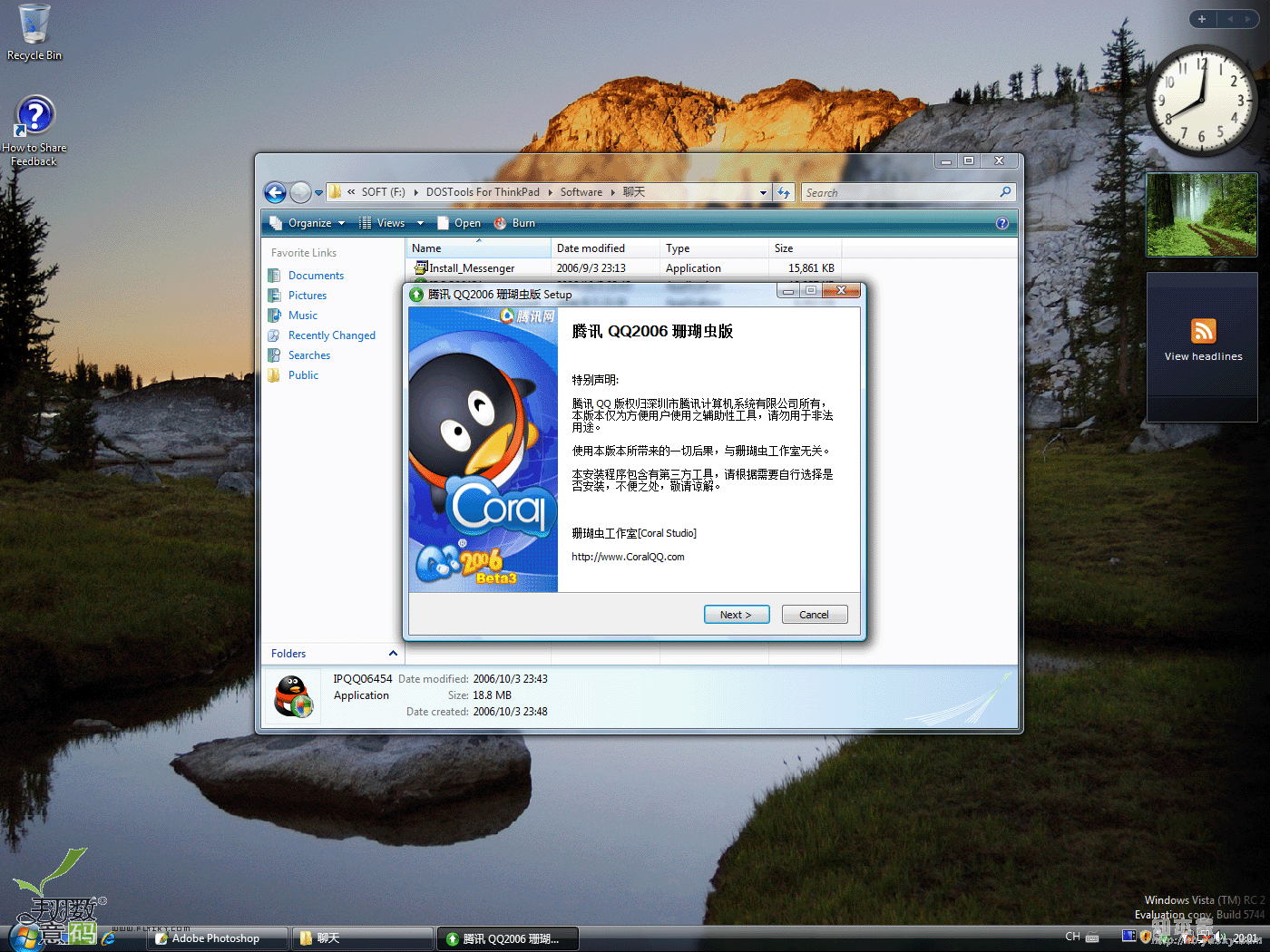Click the search magnifier icon
This screenshot has height=952, width=1270.
pyautogui.click(x=1005, y=192)
